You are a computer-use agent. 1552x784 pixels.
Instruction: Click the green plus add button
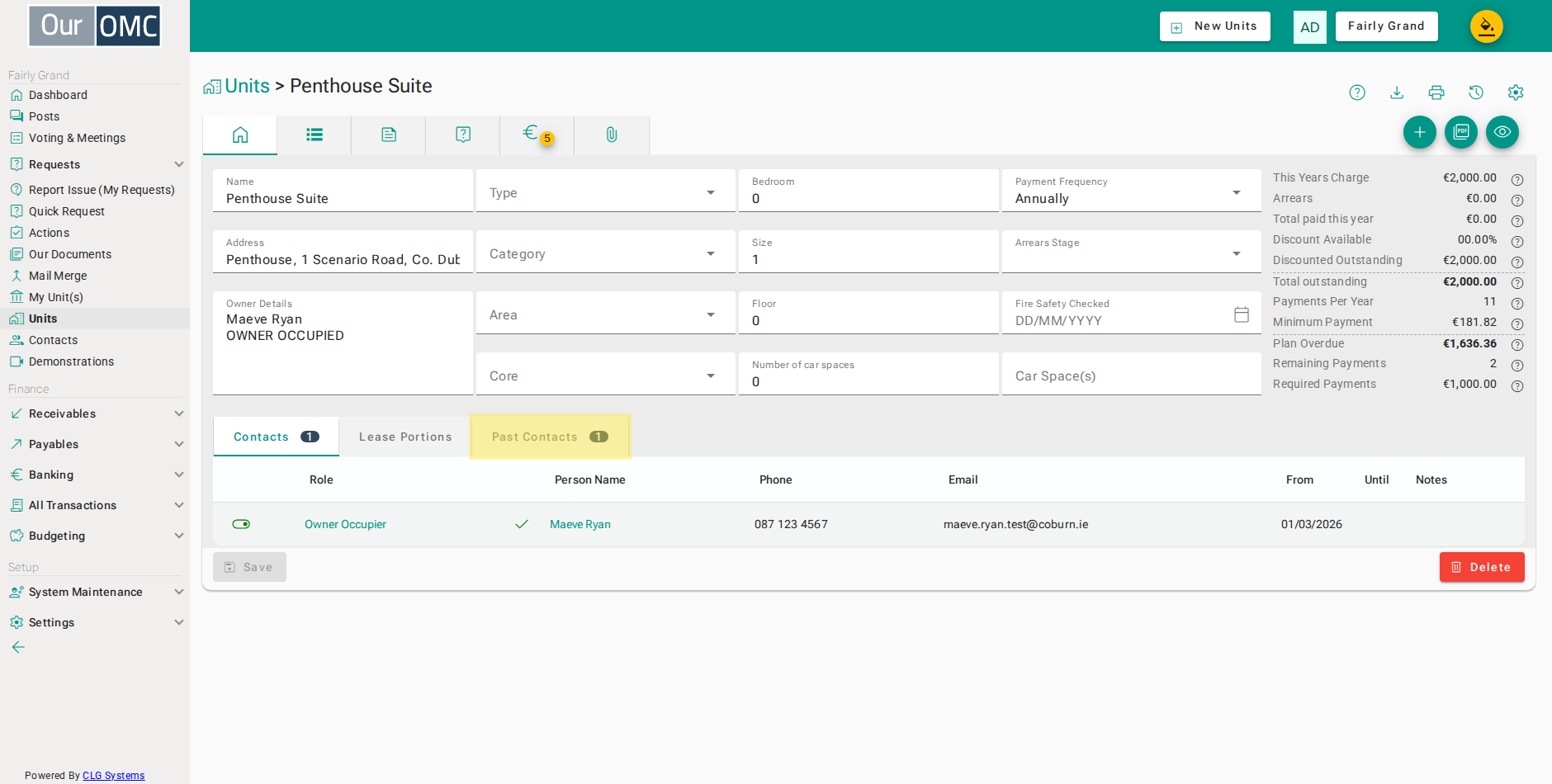1420,132
